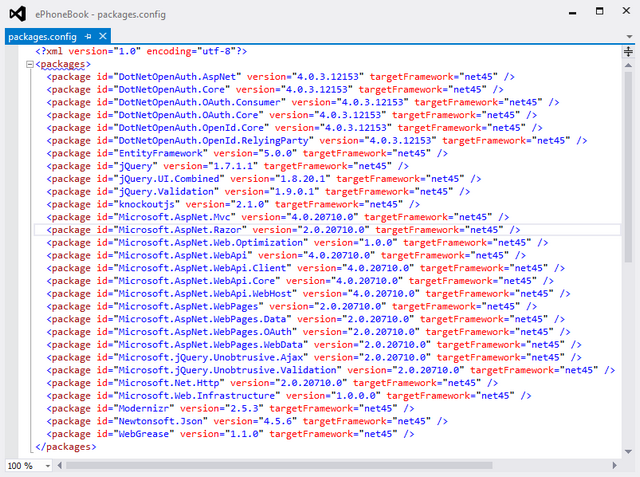Click the Microsoft.AspNet.Razor package id
The image size is (640, 477).
coord(180,230)
